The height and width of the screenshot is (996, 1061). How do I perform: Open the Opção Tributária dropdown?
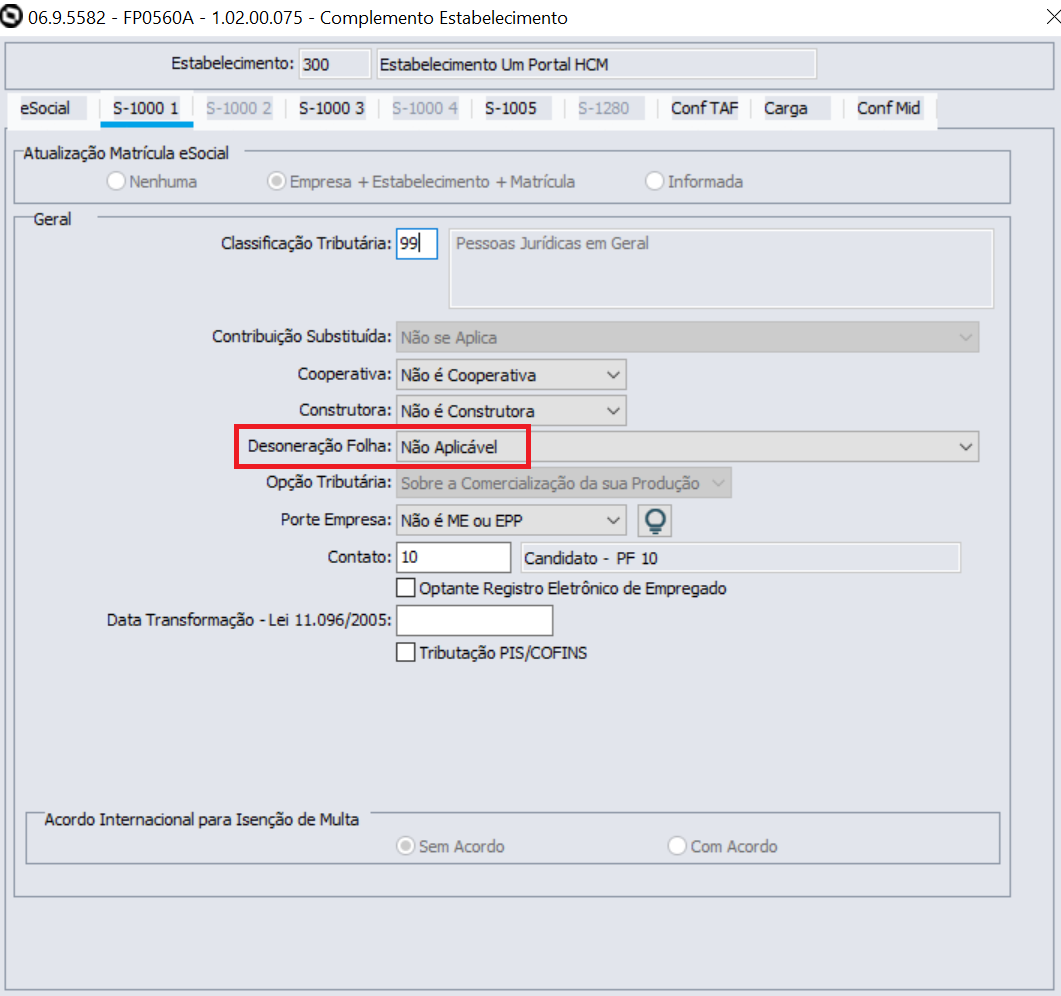pos(563,483)
